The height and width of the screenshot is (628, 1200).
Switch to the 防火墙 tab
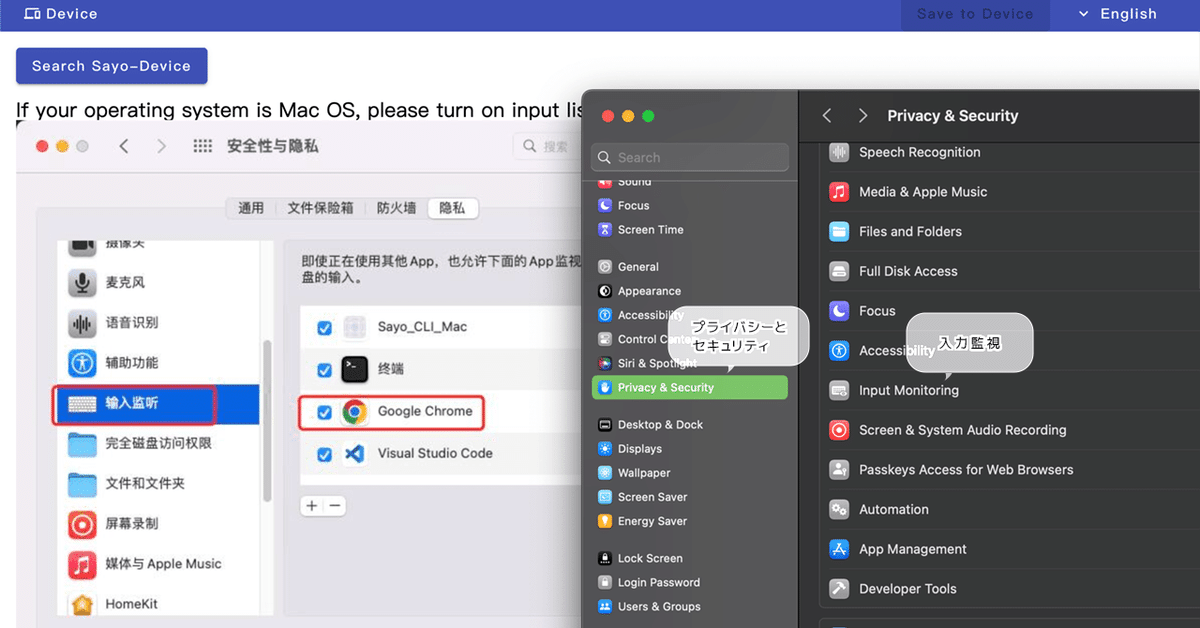click(x=396, y=208)
